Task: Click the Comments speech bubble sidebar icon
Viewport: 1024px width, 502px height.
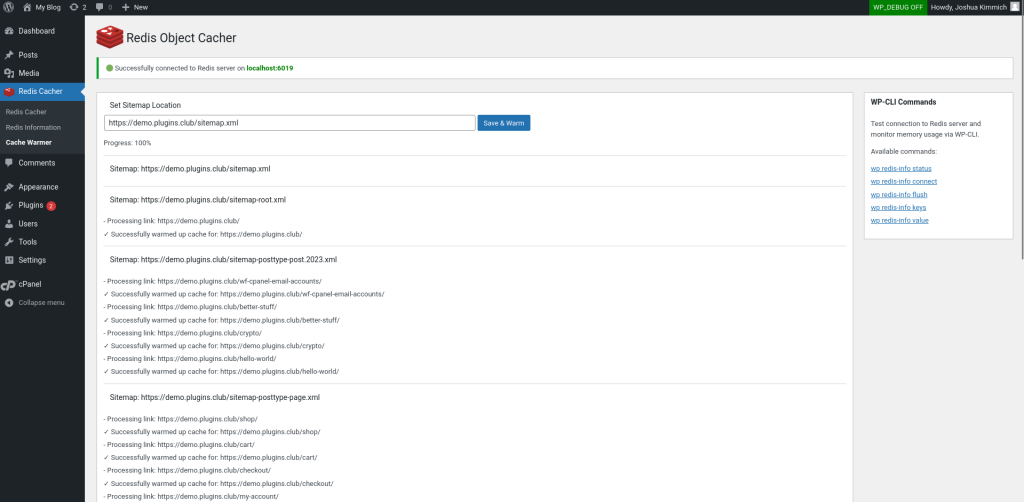Action: 9,163
